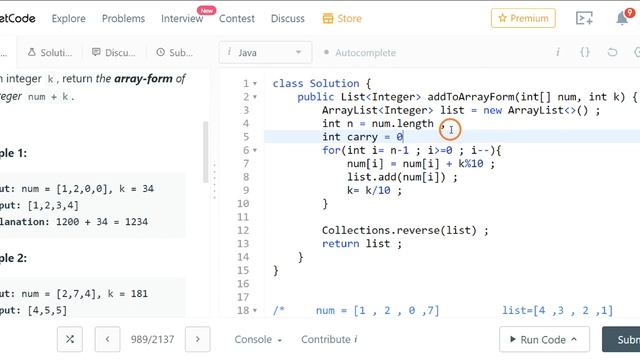
Task: Switch to the Solution tab
Action: click(50, 53)
